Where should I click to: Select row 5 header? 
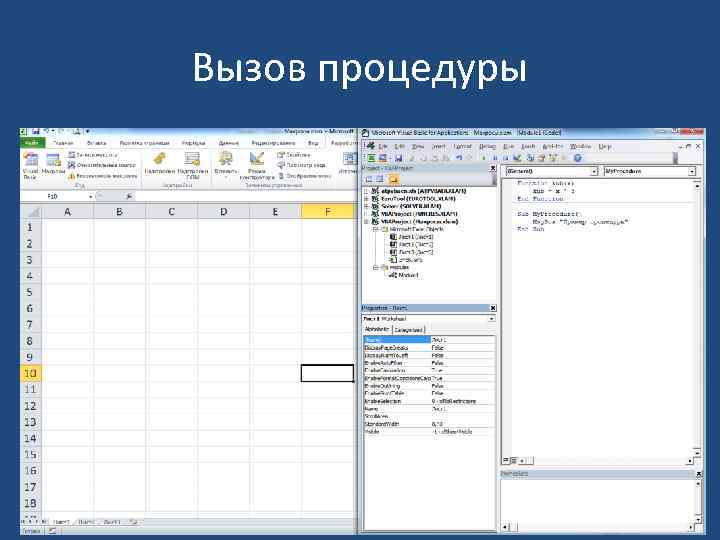pyautogui.click(x=30, y=292)
